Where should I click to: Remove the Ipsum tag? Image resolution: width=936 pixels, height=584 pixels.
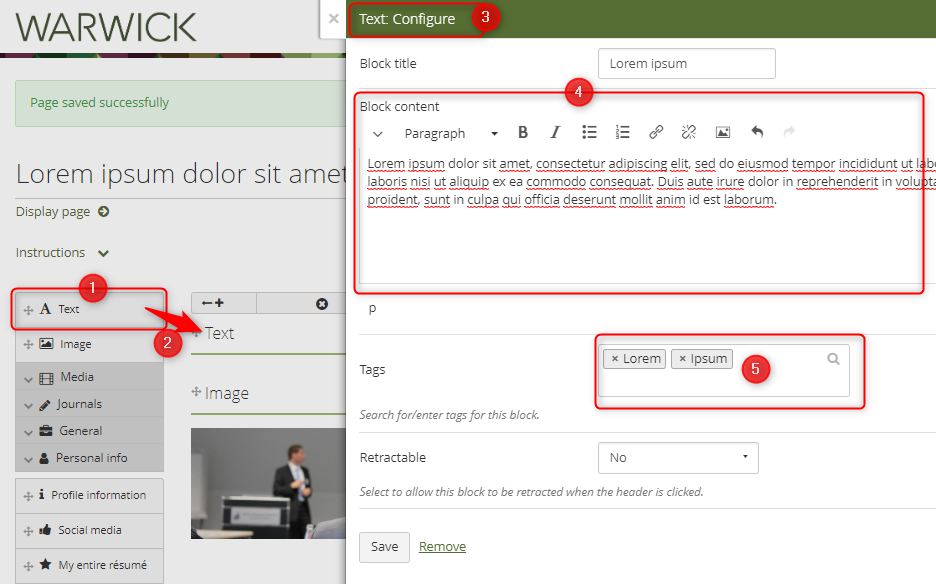click(683, 359)
